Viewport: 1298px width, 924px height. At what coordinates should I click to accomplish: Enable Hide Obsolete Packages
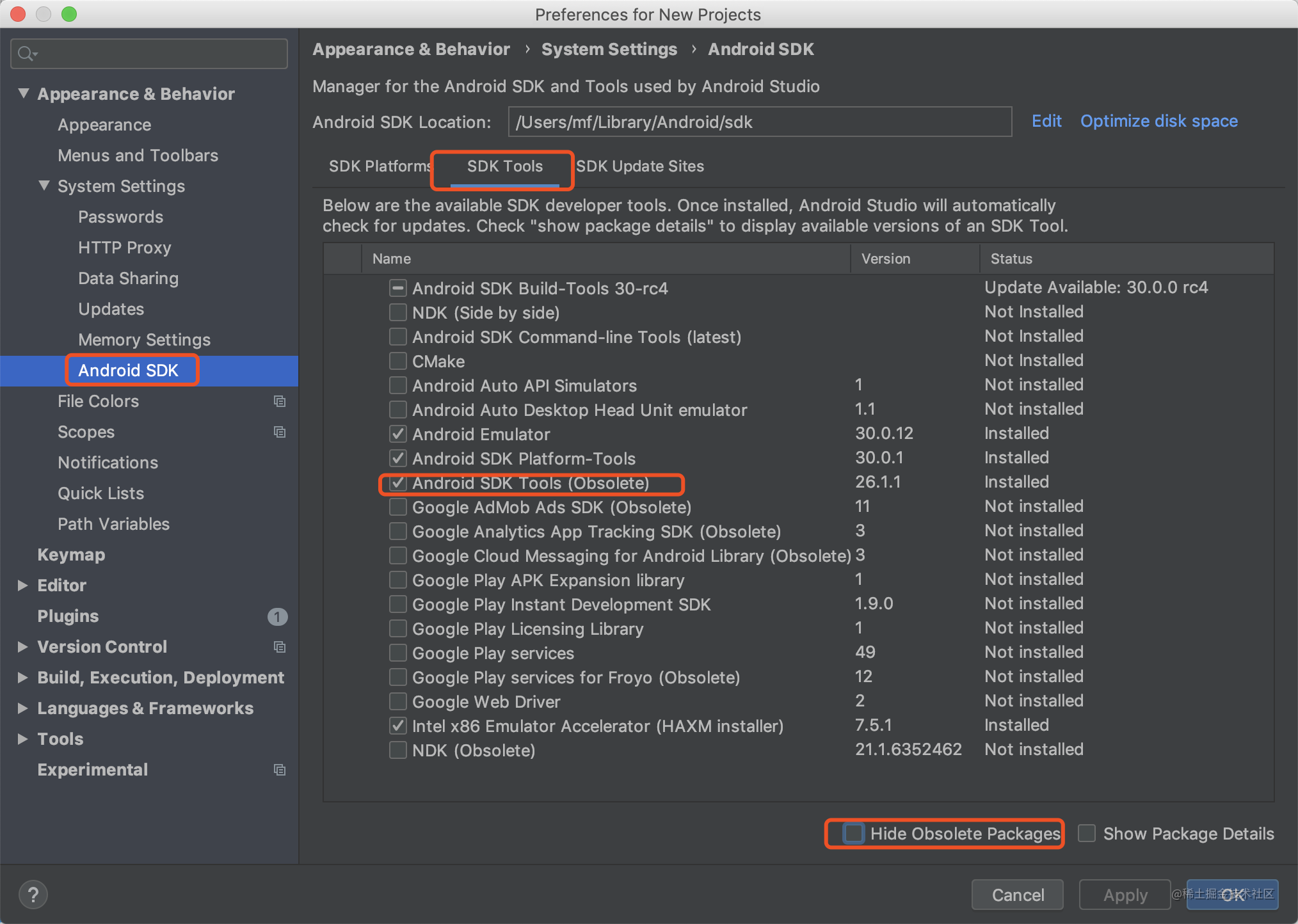(x=854, y=833)
